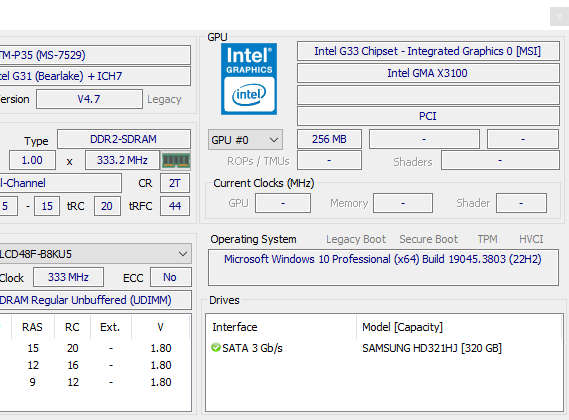Click the green SATA drive status icon

point(216,348)
